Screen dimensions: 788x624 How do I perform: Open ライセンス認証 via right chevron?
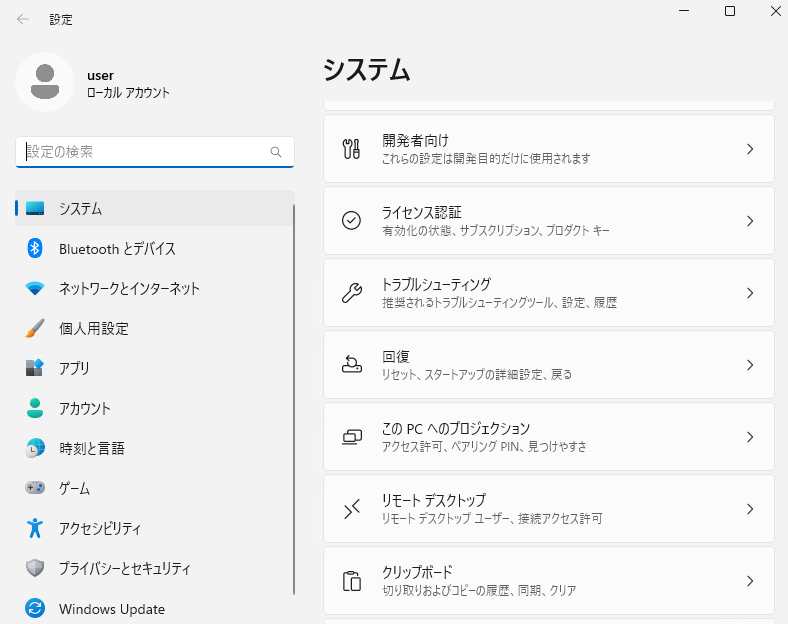coord(750,221)
